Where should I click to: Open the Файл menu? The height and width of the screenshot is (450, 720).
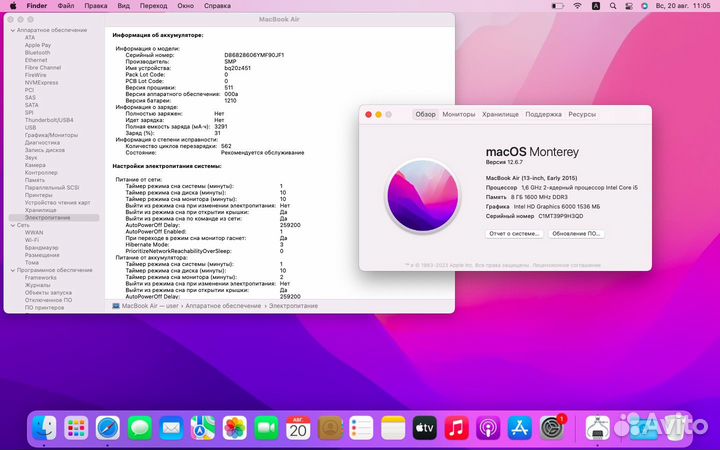pyautogui.click(x=66, y=6)
